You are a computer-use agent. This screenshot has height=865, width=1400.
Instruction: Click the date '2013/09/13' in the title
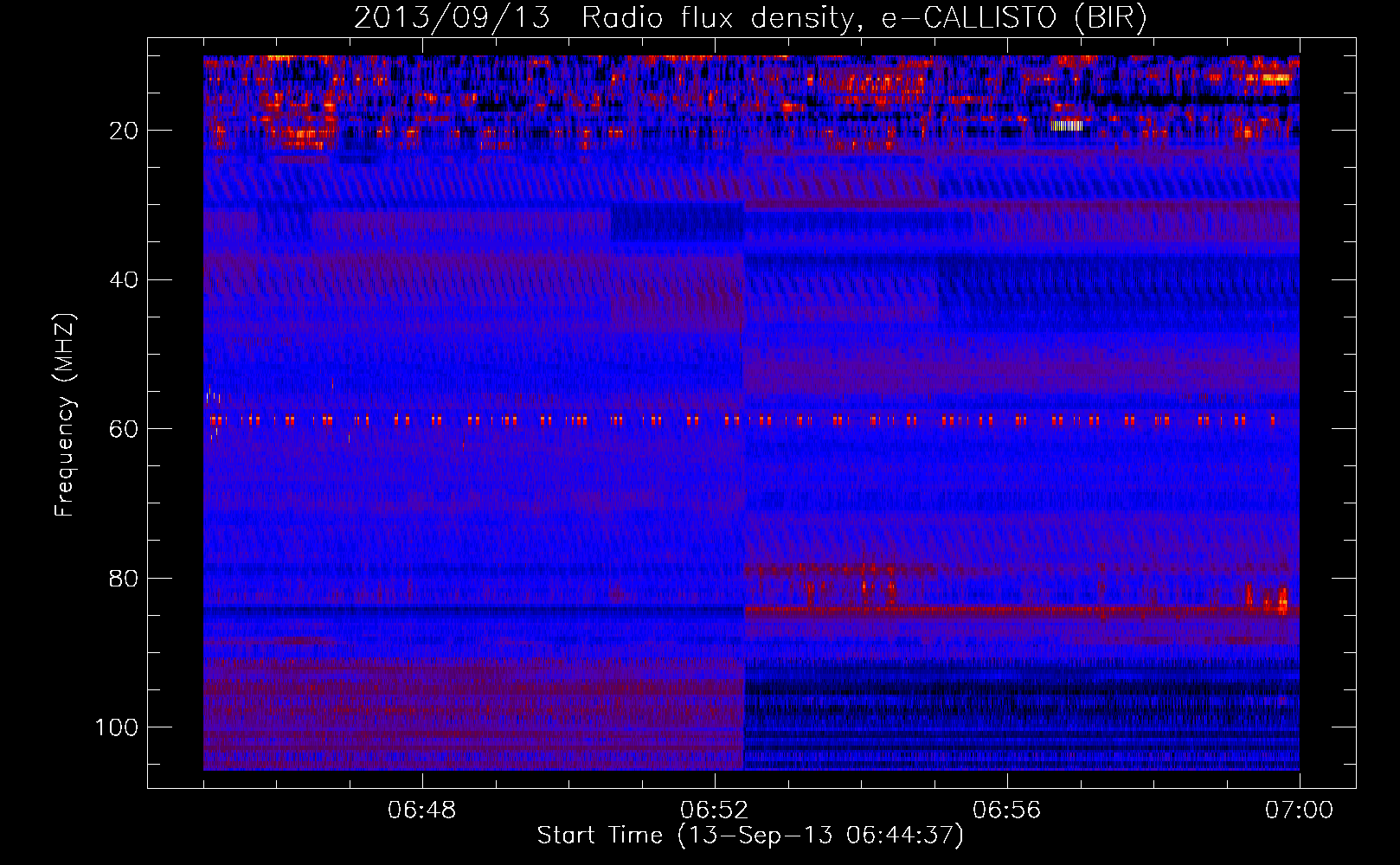point(452,18)
